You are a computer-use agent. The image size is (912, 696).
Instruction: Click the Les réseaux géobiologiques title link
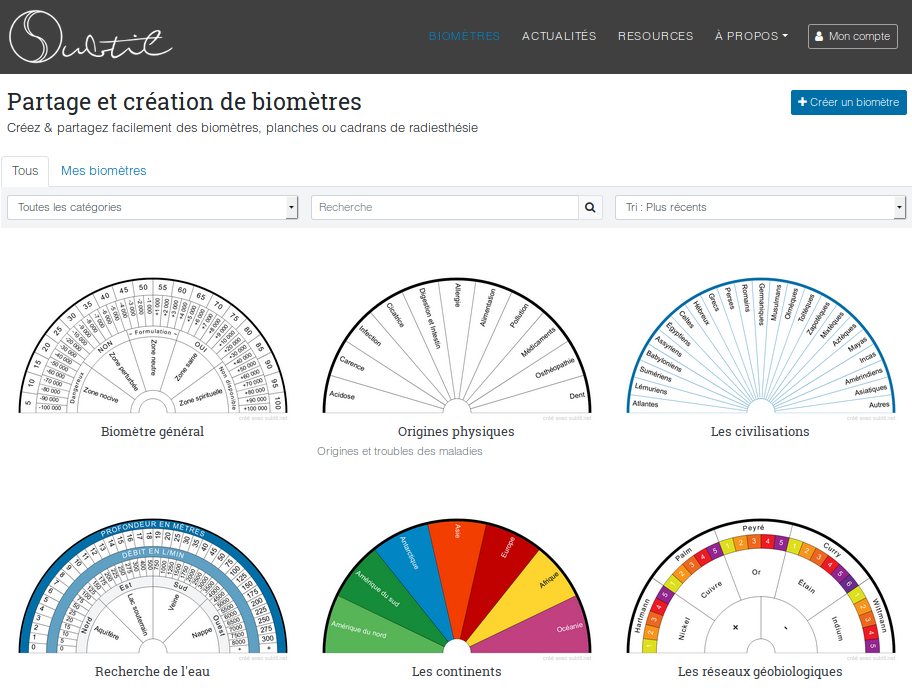pos(760,672)
